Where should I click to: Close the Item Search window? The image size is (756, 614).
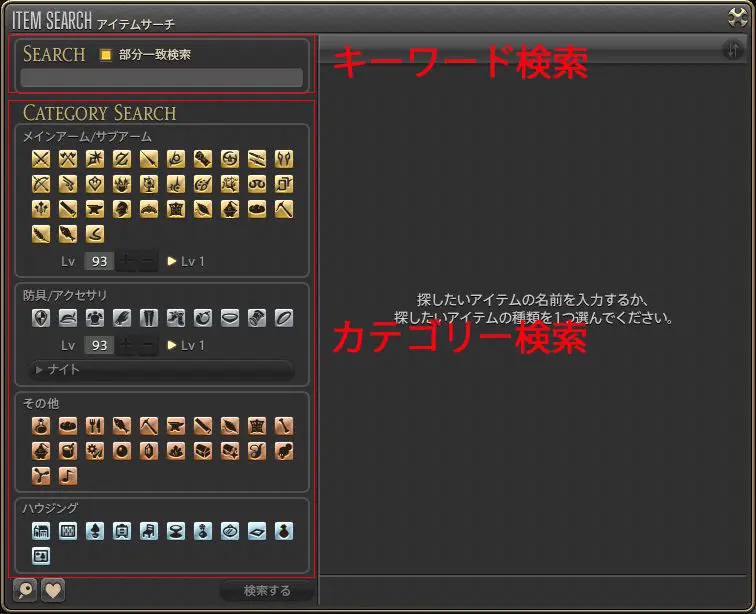(x=738, y=16)
